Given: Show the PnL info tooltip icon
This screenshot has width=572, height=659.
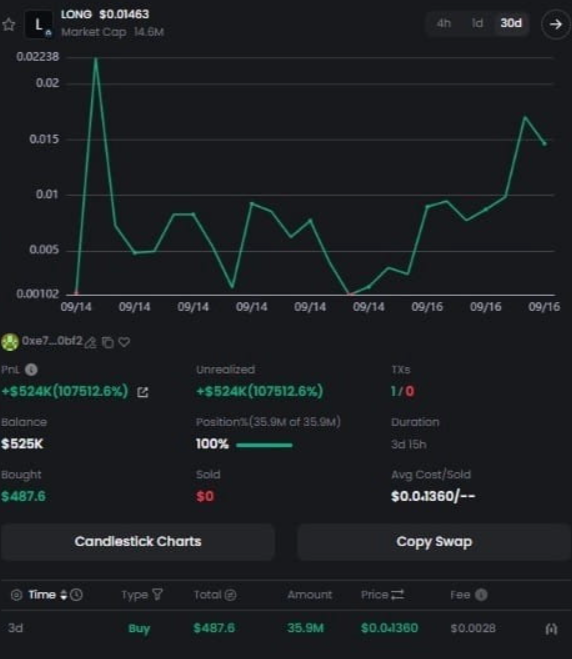Looking at the screenshot, I should click(31, 369).
